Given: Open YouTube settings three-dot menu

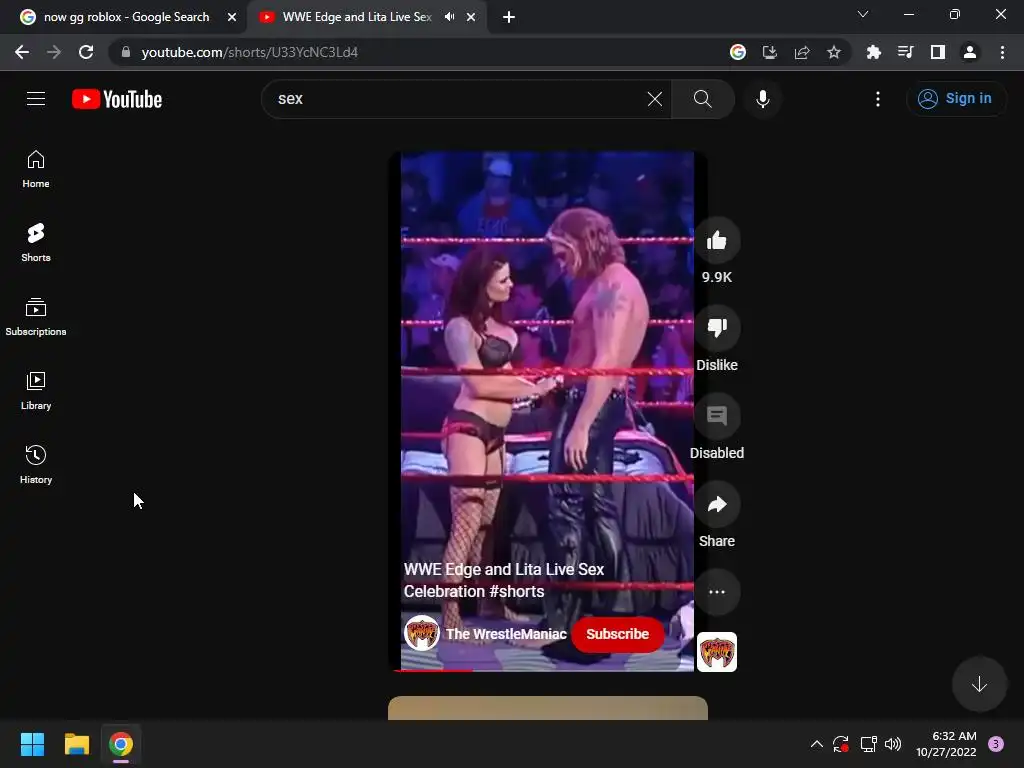Looking at the screenshot, I should pyautogui.click(x=878, y=99).
